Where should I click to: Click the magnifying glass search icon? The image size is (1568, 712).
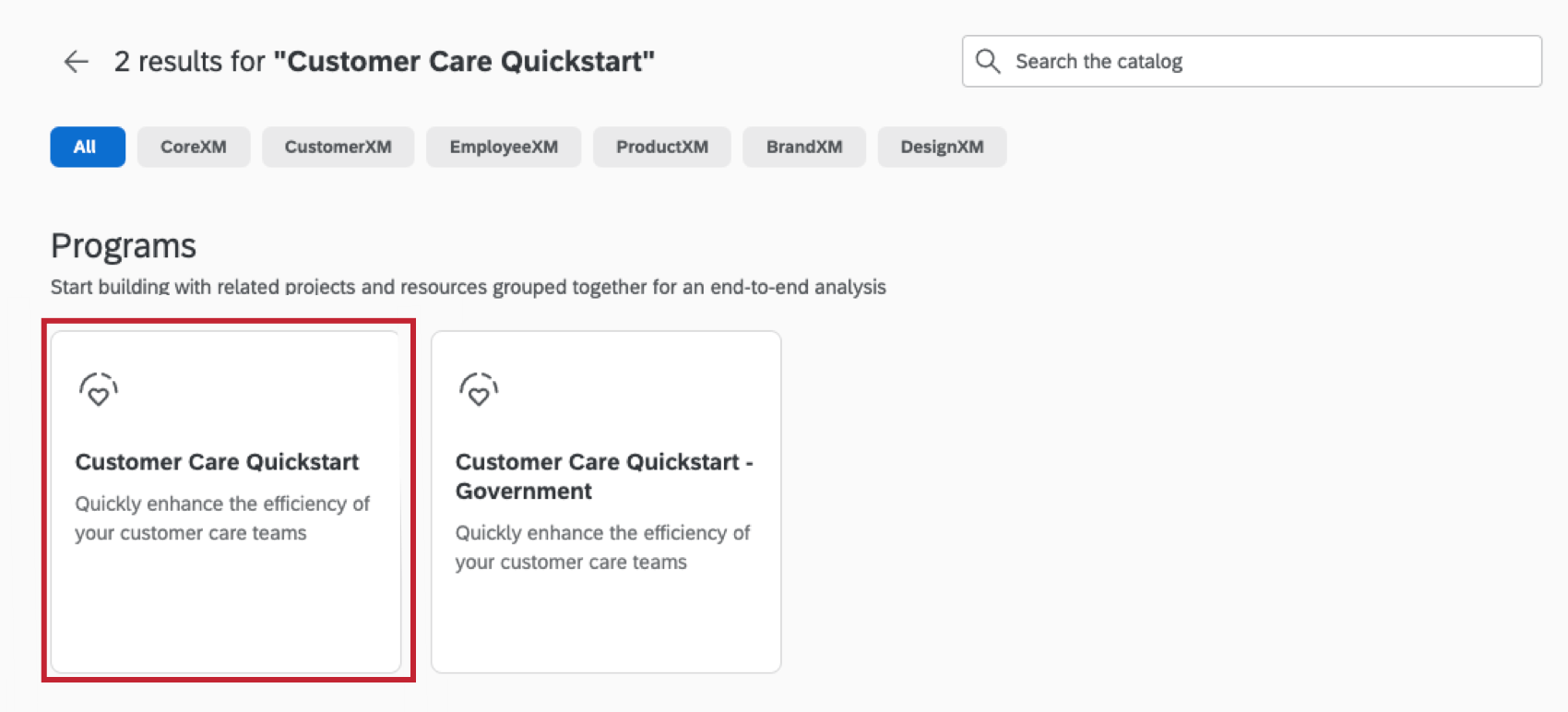point(987,60)
